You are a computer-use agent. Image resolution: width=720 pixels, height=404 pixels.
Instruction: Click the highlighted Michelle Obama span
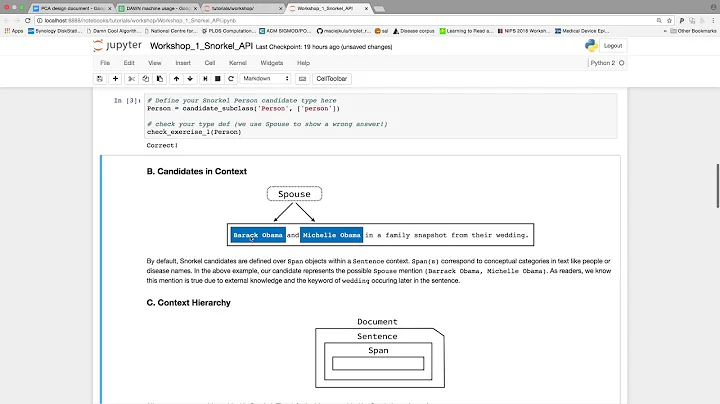coord(332,235)
